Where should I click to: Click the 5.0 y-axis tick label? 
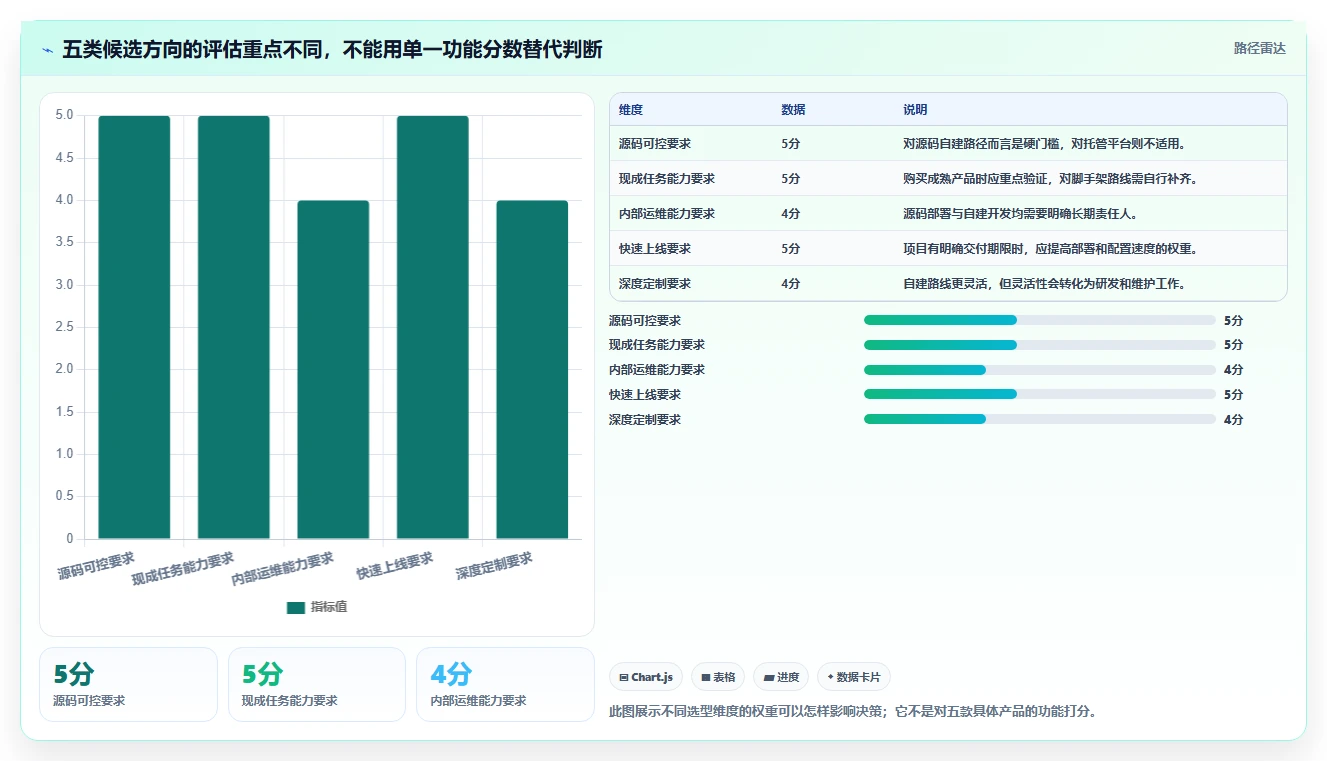[64, 115]
